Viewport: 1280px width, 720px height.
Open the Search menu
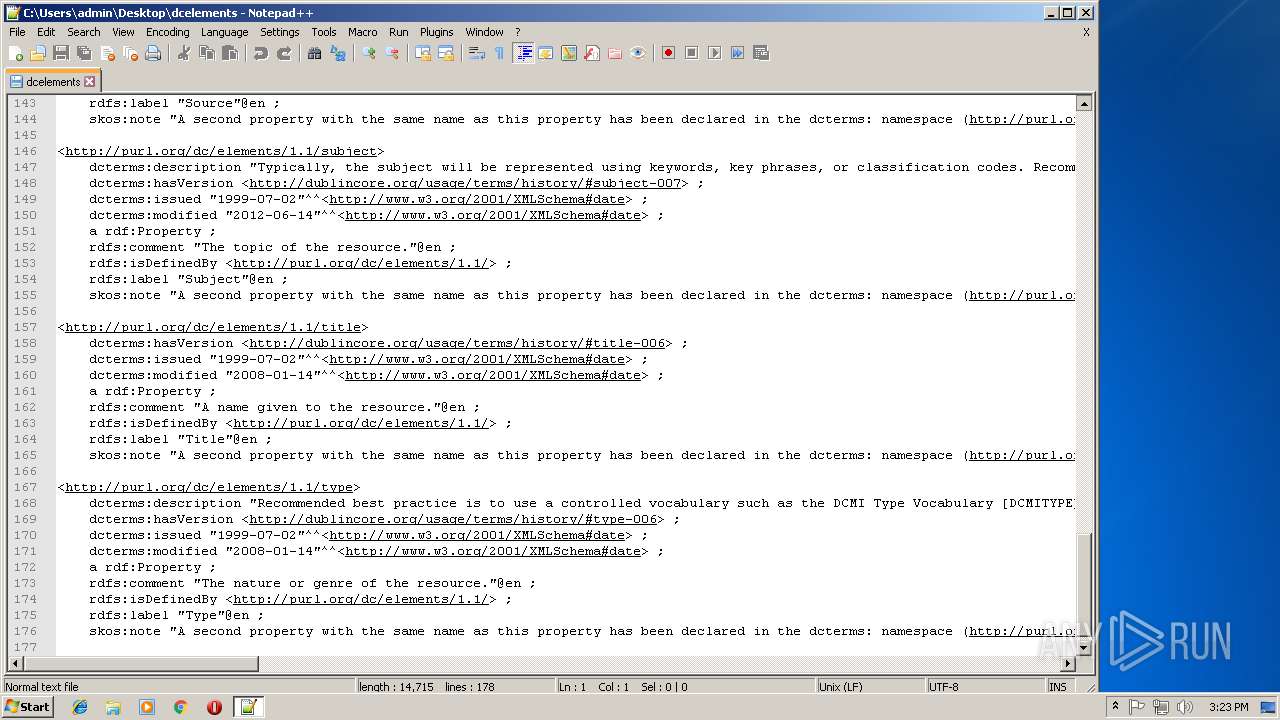click(x=84, y=32)
